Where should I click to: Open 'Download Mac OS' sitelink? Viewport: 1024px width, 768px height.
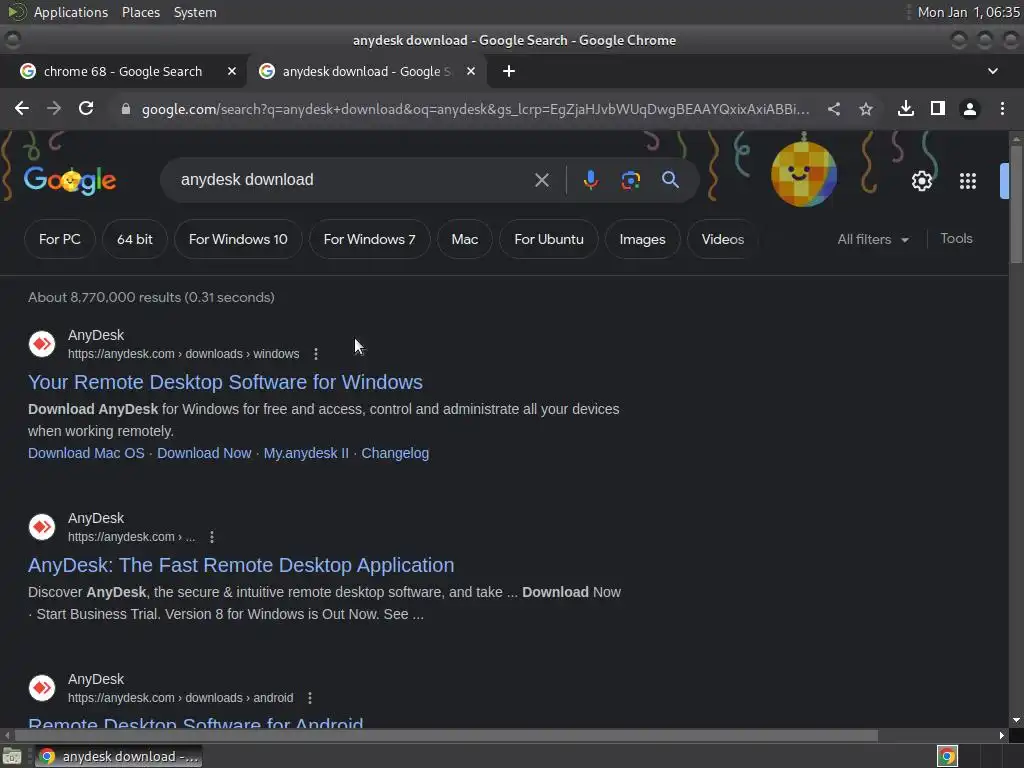pos(86,453)
